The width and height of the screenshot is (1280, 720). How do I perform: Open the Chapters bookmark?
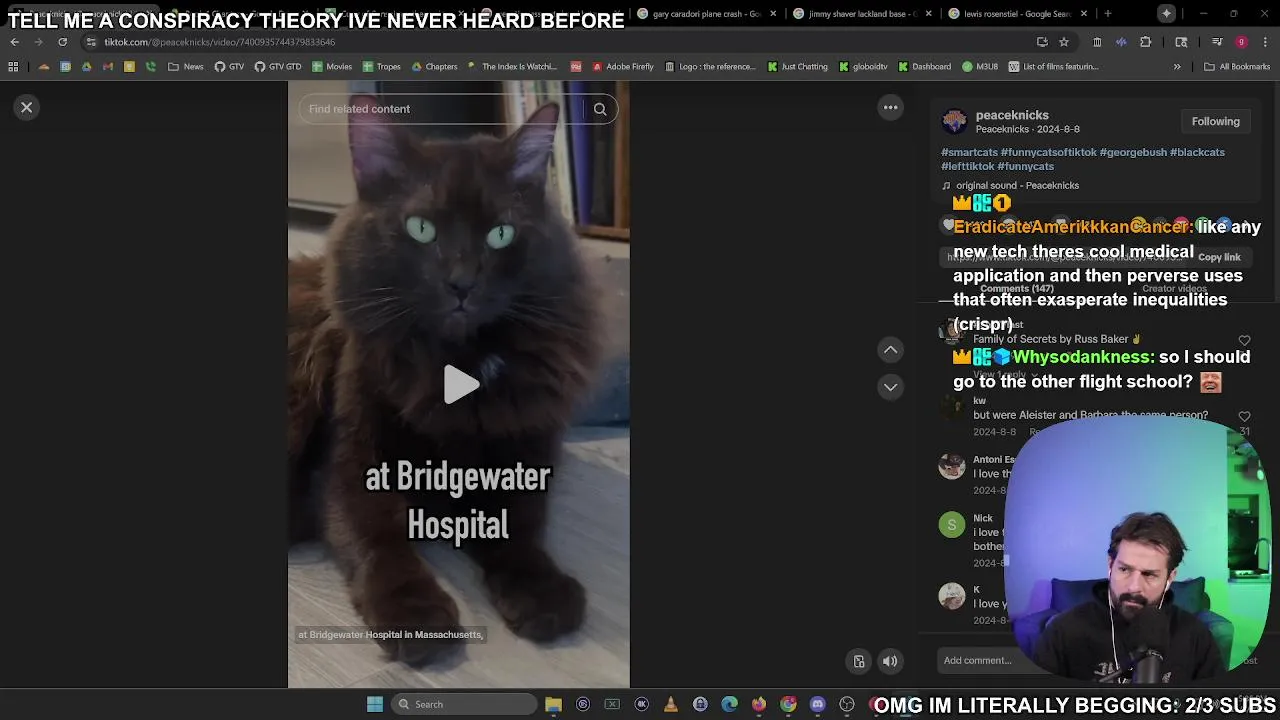(x=434, y=67)
